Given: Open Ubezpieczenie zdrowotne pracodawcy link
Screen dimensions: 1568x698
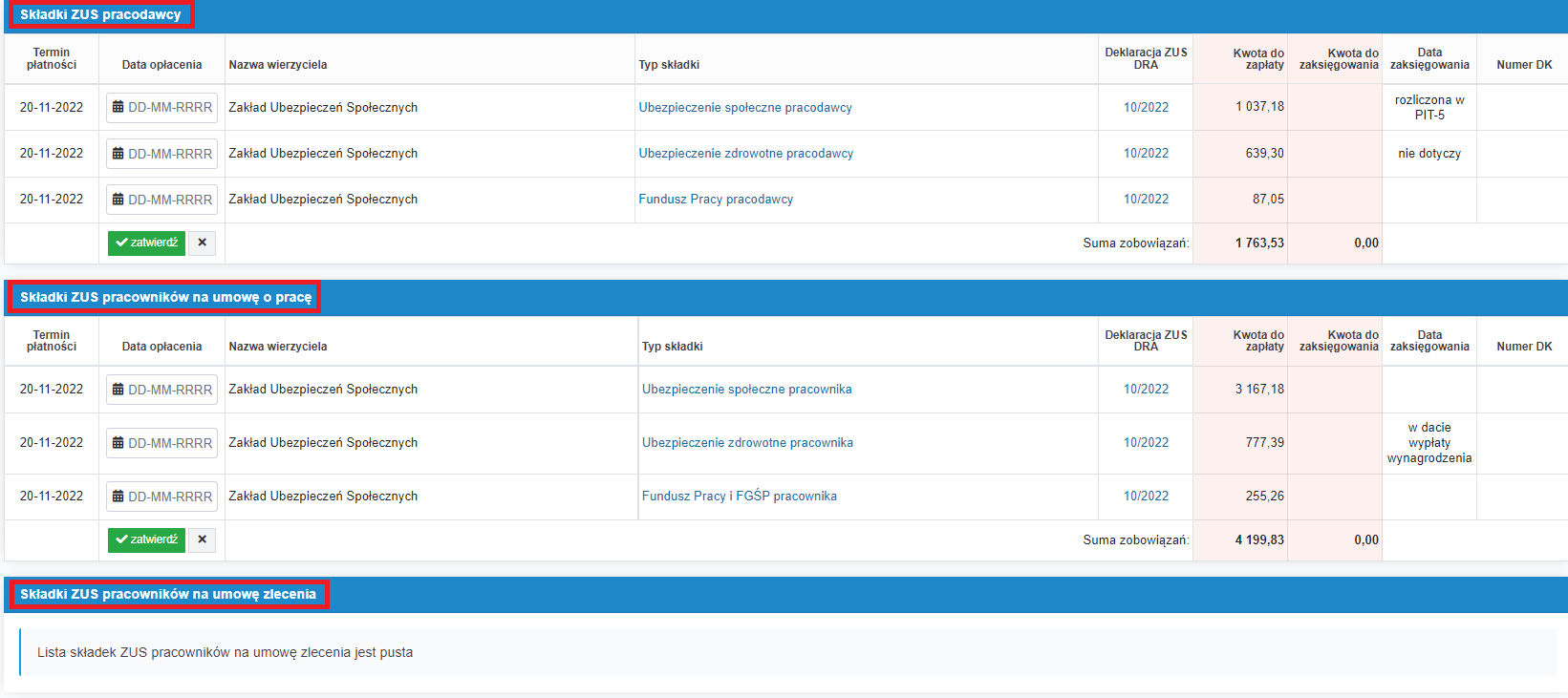Looking at the screenshot, I should [746, 154].
